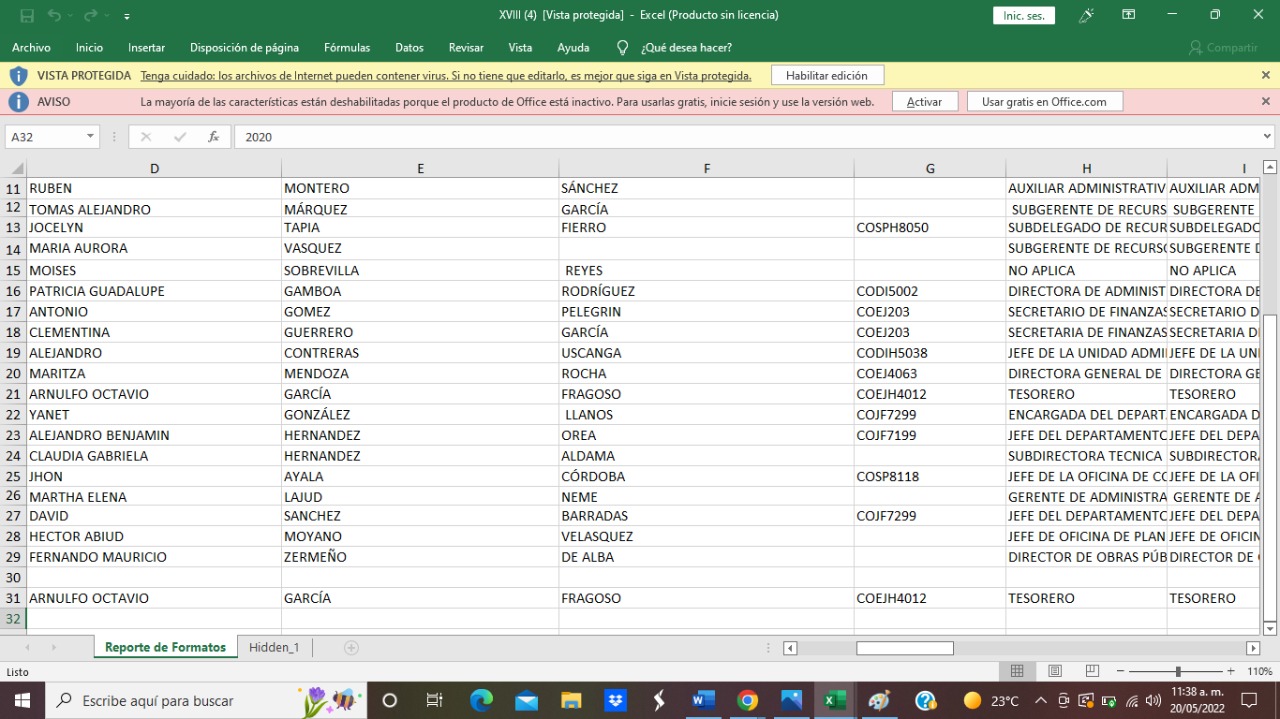This screenshot has width=1280, height=719.
Task: Click the Save icon in title bar
Action: 27,15
